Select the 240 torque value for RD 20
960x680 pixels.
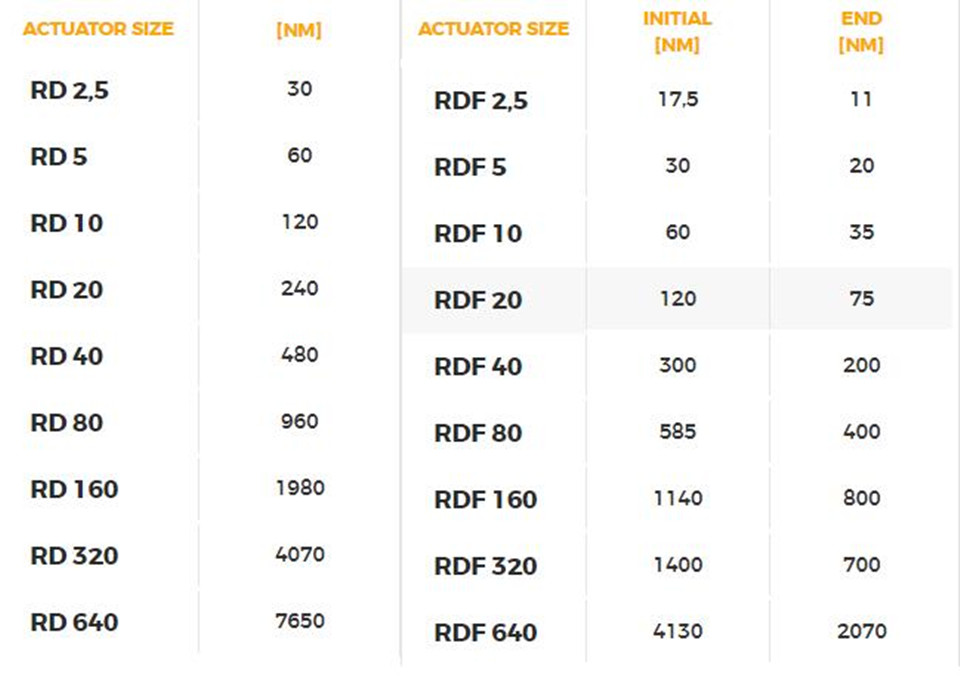299,288
